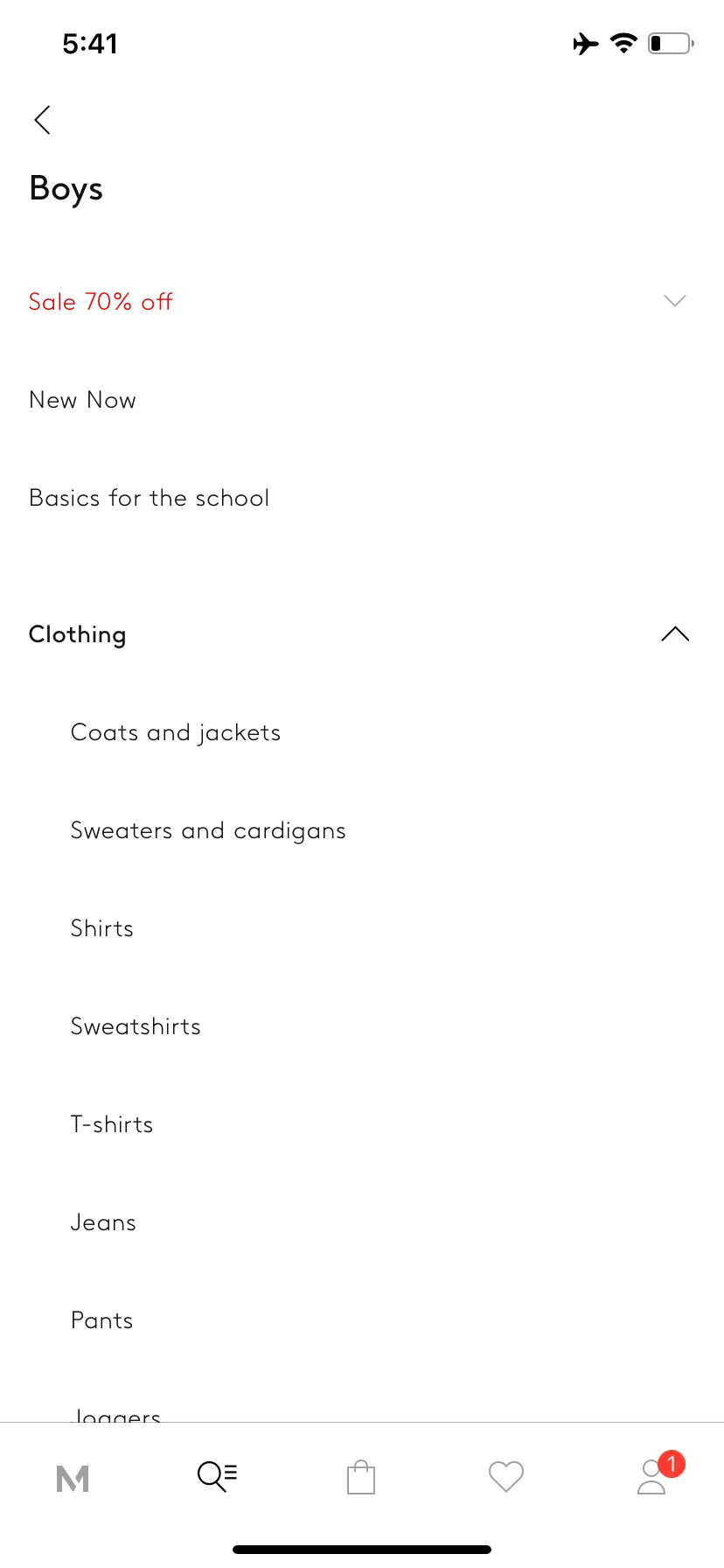The width and height of the screenshot is (724, 1568).
Task: Tap the red notification badge
Action: pyautogui.click(x=672, y=1464)
